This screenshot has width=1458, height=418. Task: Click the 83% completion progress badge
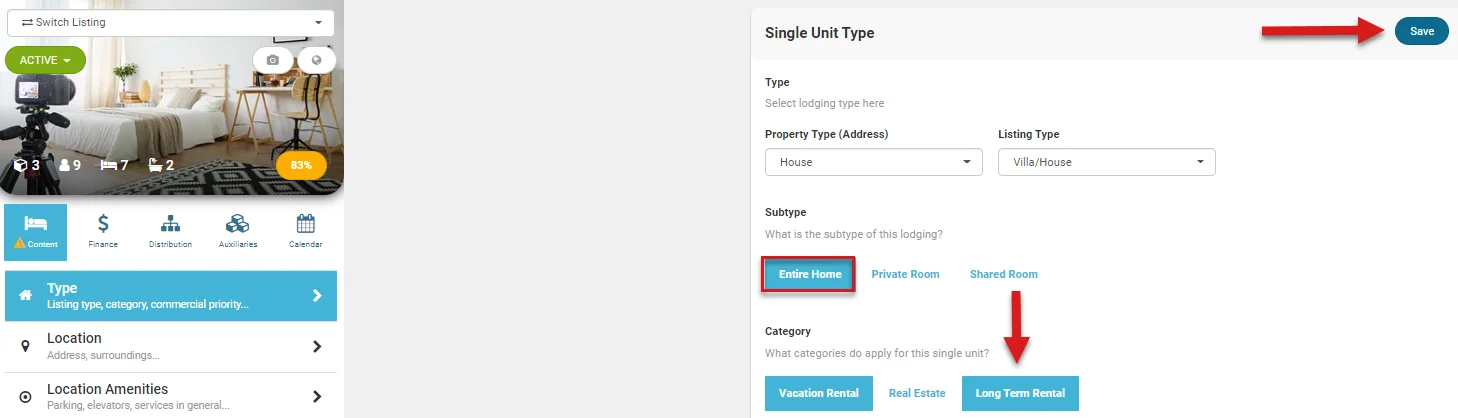point(301,165)
